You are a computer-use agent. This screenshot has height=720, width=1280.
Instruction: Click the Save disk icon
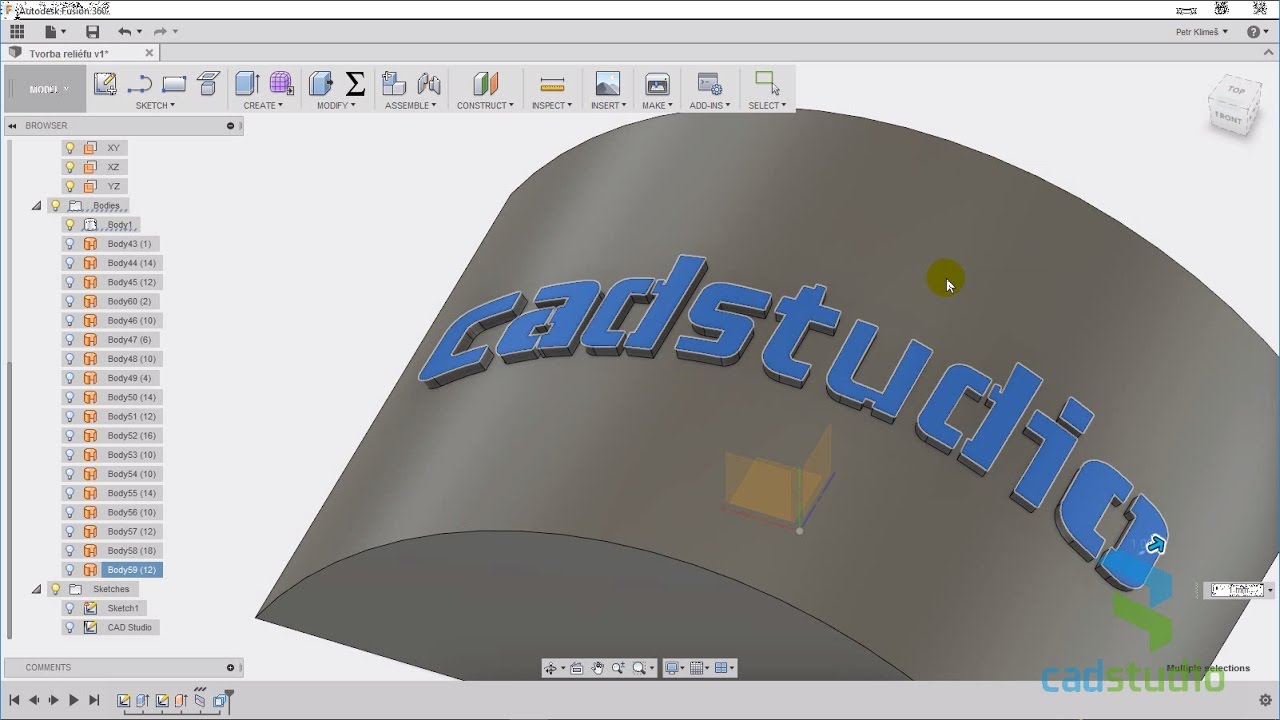click(x=93, y=32)
